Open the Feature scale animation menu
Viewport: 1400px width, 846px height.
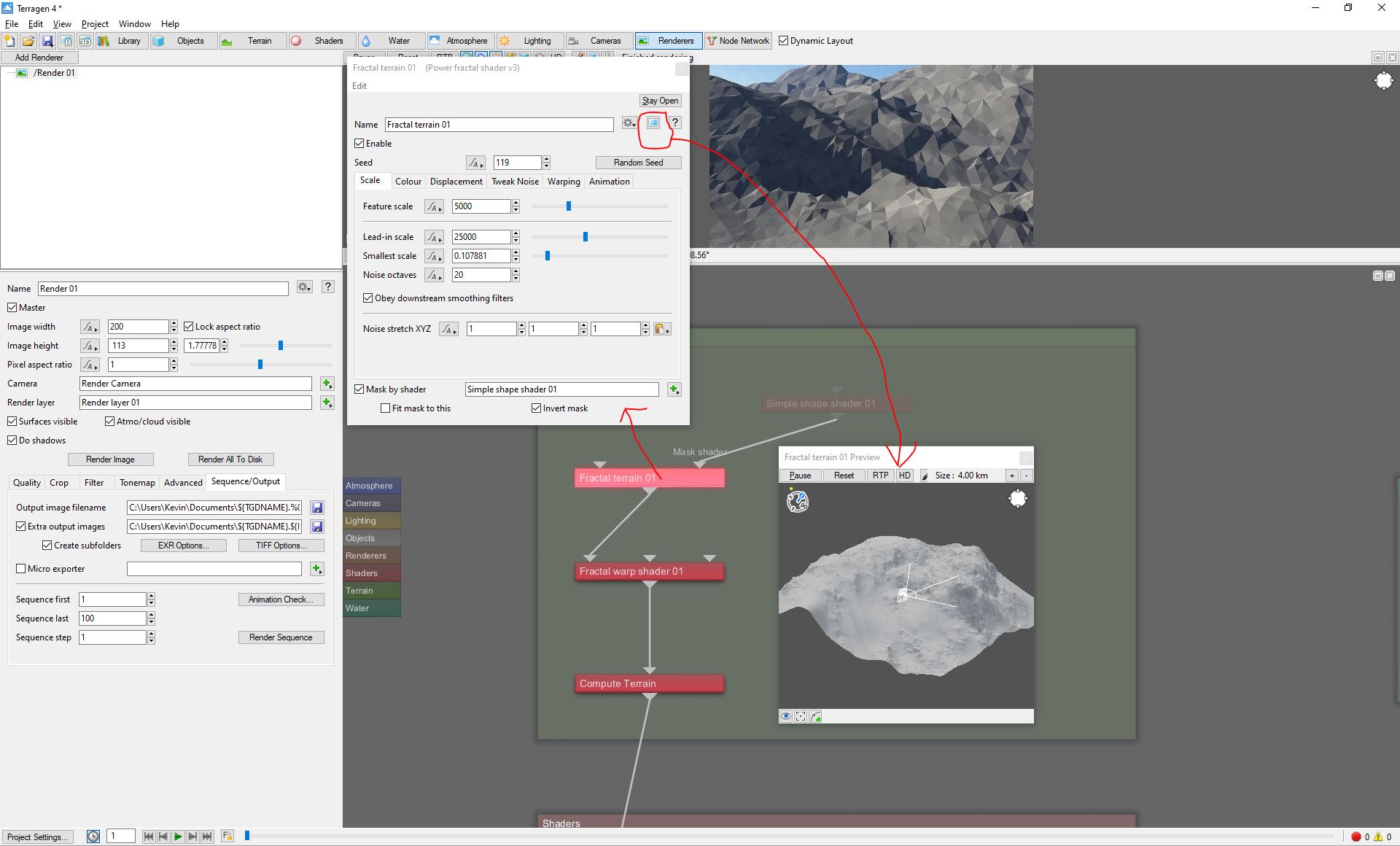(434, 206)
